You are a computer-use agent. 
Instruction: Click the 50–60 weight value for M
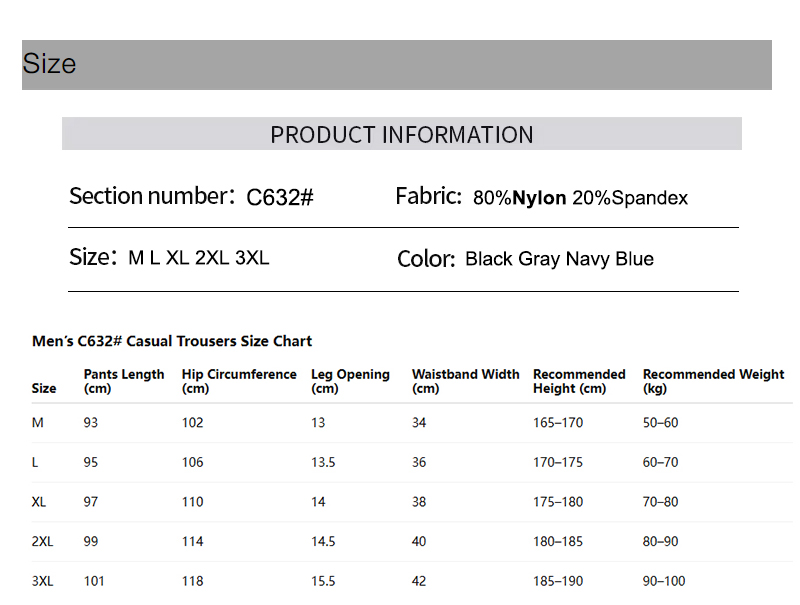pos(660,423)
